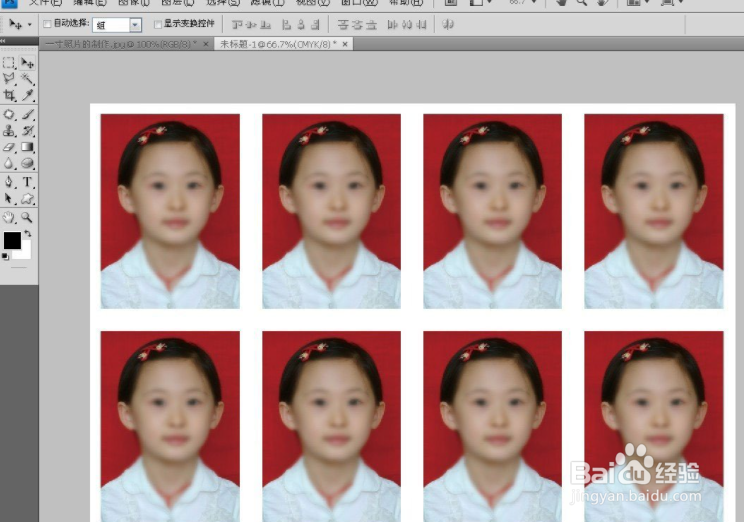Select the History Brush tool
This screenshot has width=744, height=522.
click(28, 130)
